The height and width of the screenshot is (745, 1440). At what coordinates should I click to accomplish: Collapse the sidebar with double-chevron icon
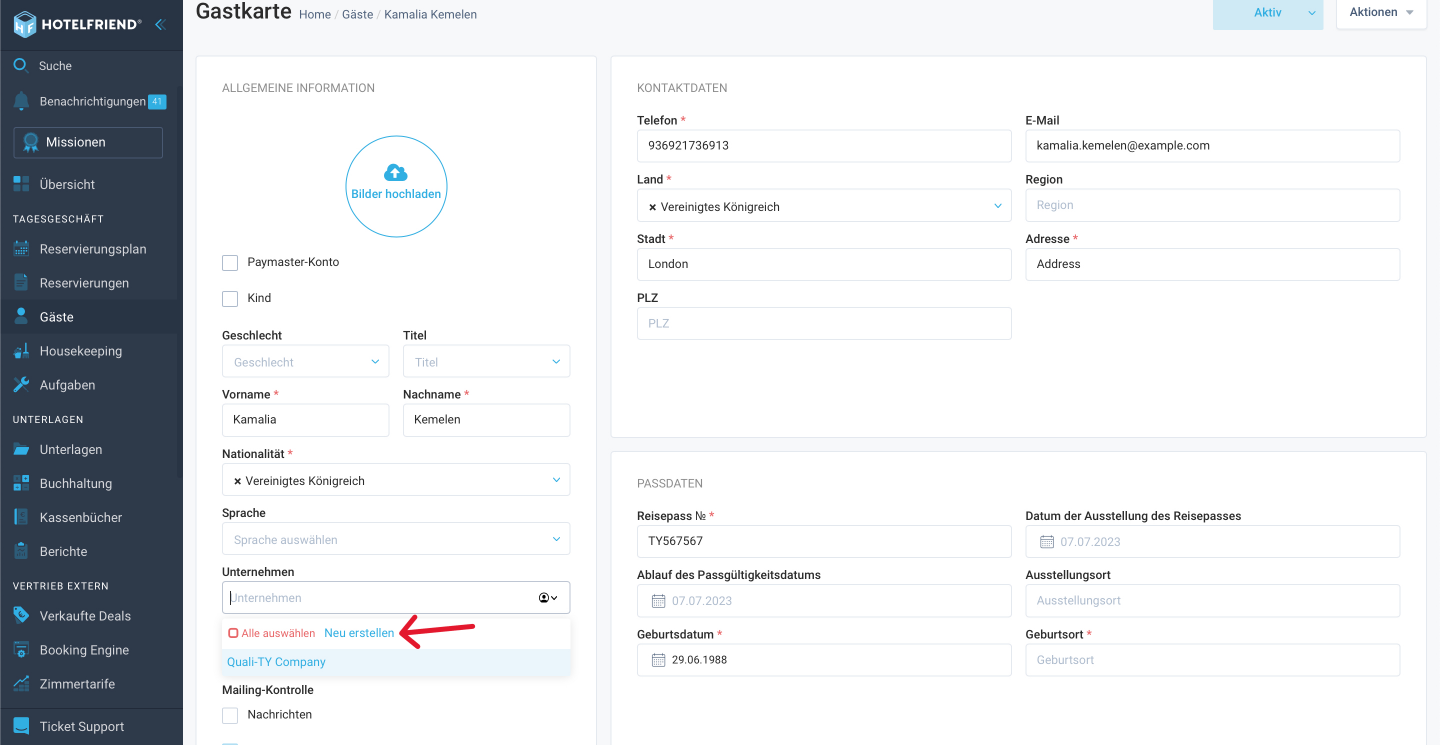[x=160, y=24]
